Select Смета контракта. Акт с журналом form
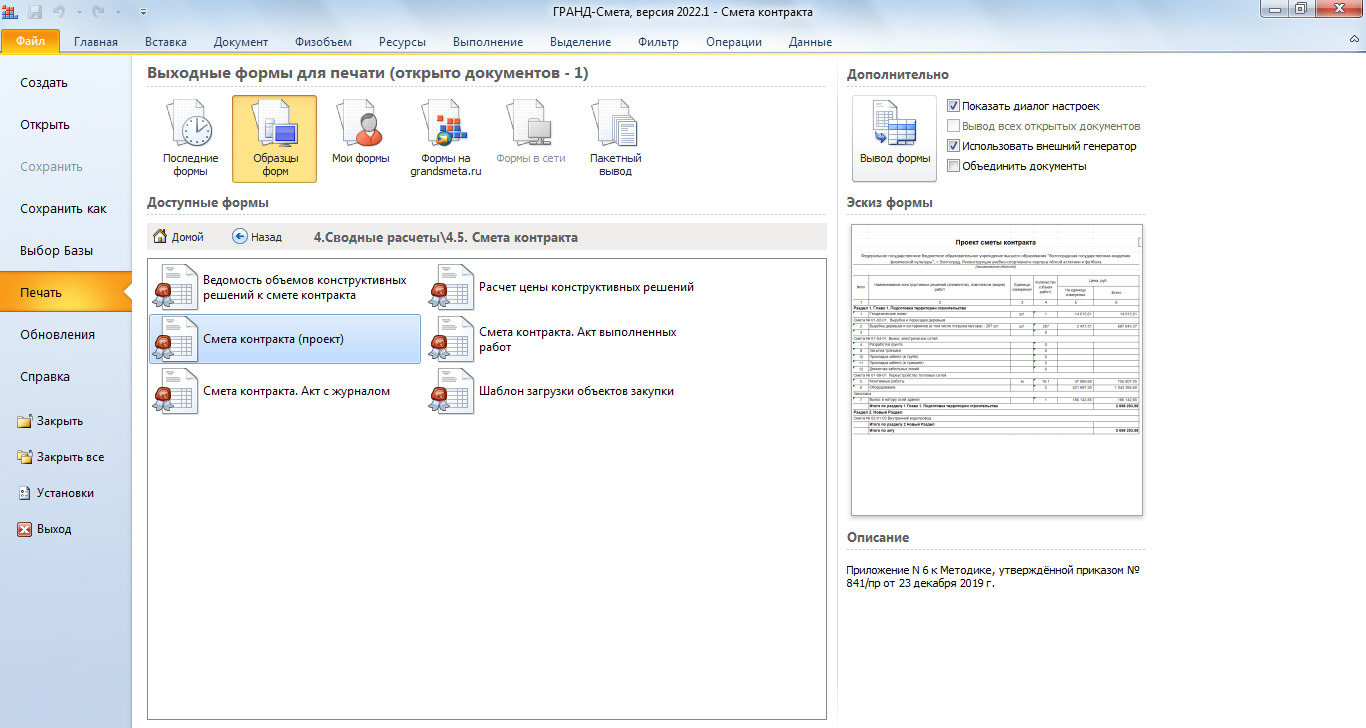The width and height of the screenshot is (1366, 728). 285,391
